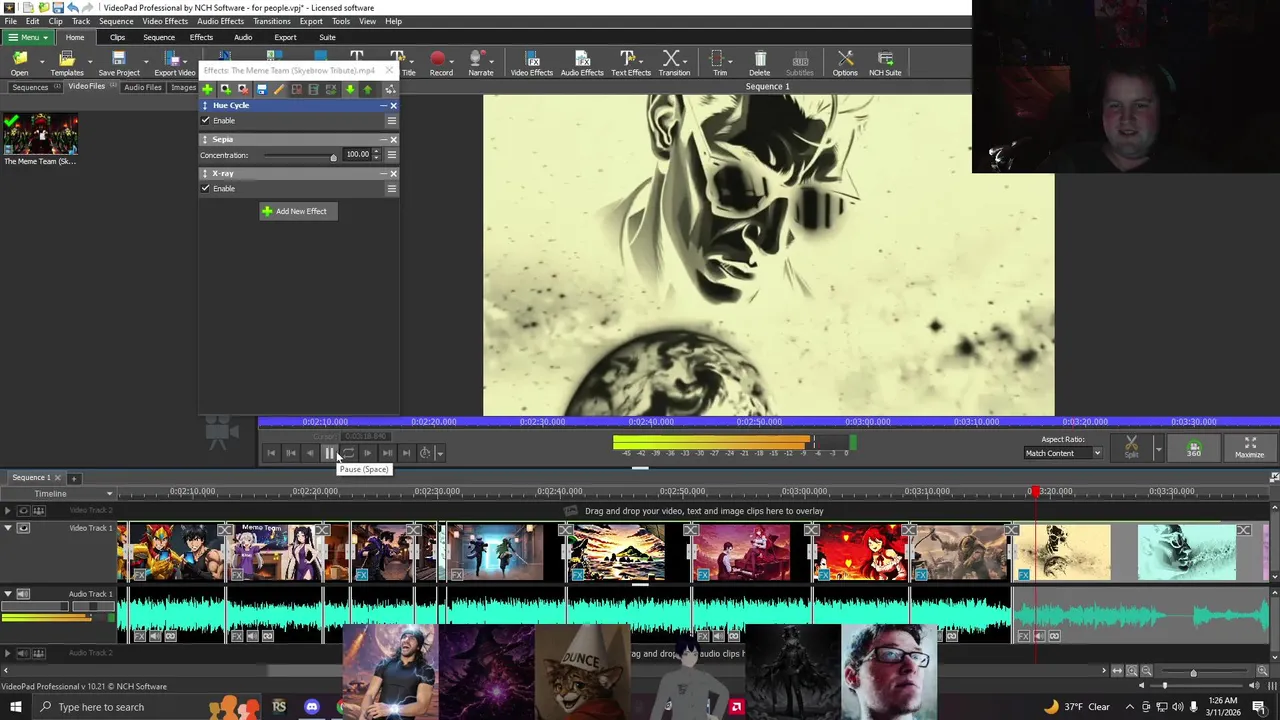Go to end of sequence button
This screenshot has width=1280, height=720.
(406, 453)
